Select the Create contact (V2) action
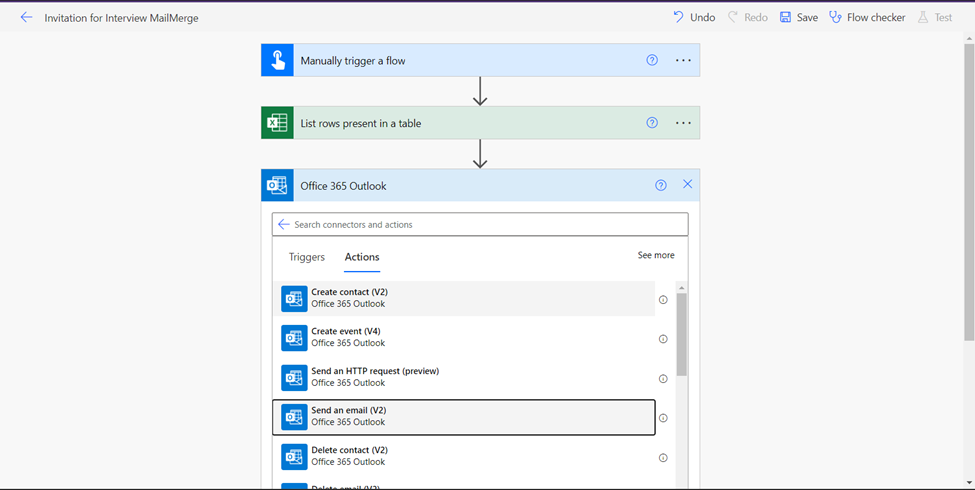 pyautogui.click(x=464, y=298)
